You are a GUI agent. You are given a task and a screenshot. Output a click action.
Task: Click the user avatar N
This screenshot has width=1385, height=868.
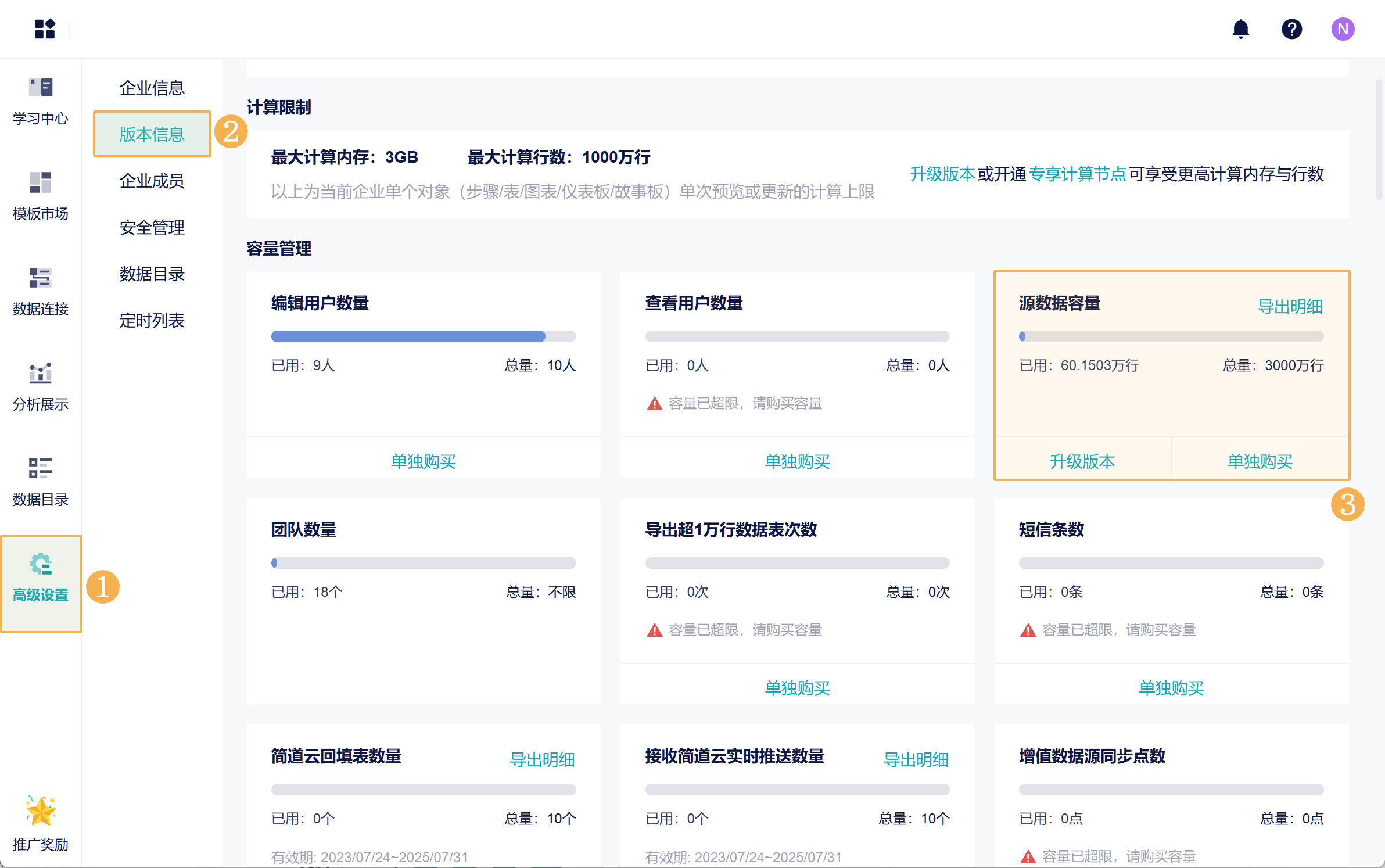coord(1343,28)
